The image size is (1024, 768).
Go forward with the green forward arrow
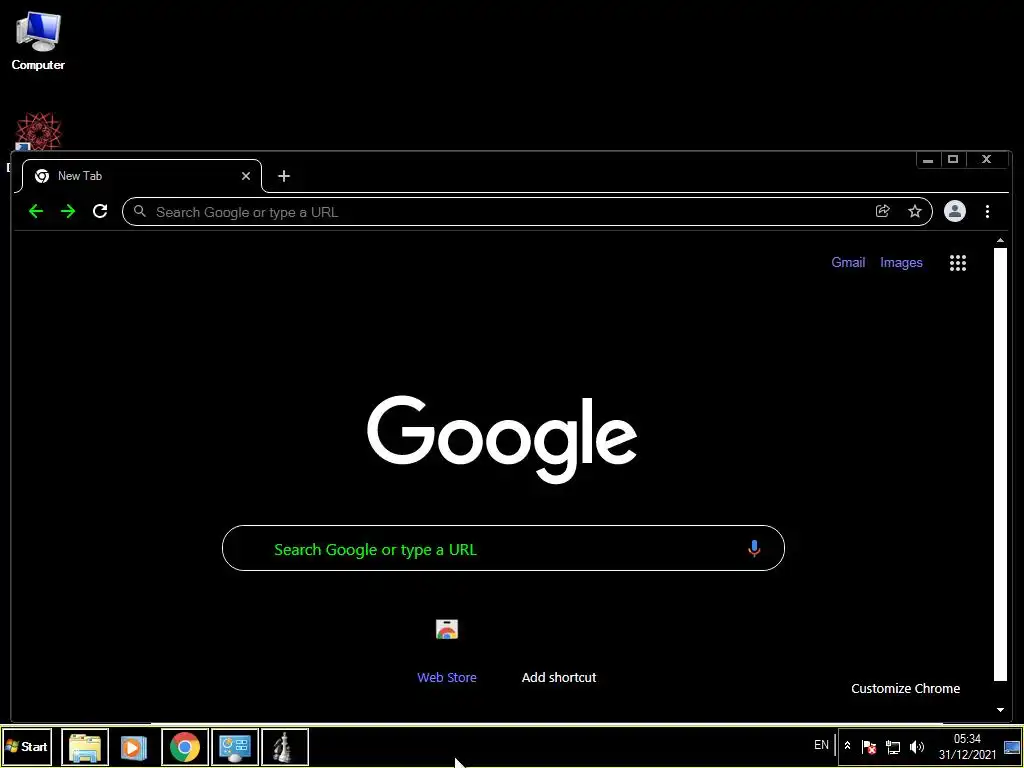tap(68, 212)
